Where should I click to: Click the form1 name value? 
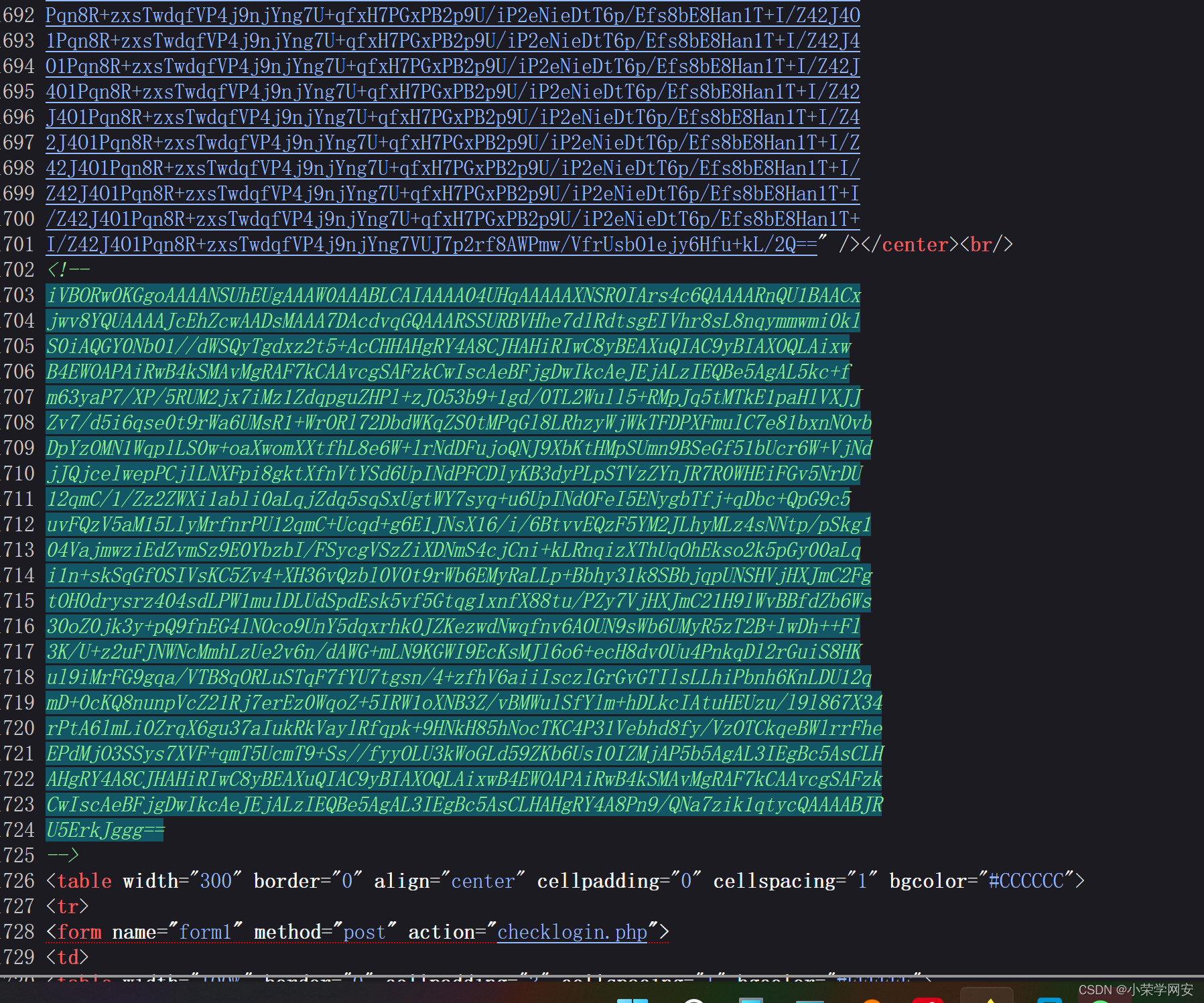pyautogui.click(x=204, y=931)
